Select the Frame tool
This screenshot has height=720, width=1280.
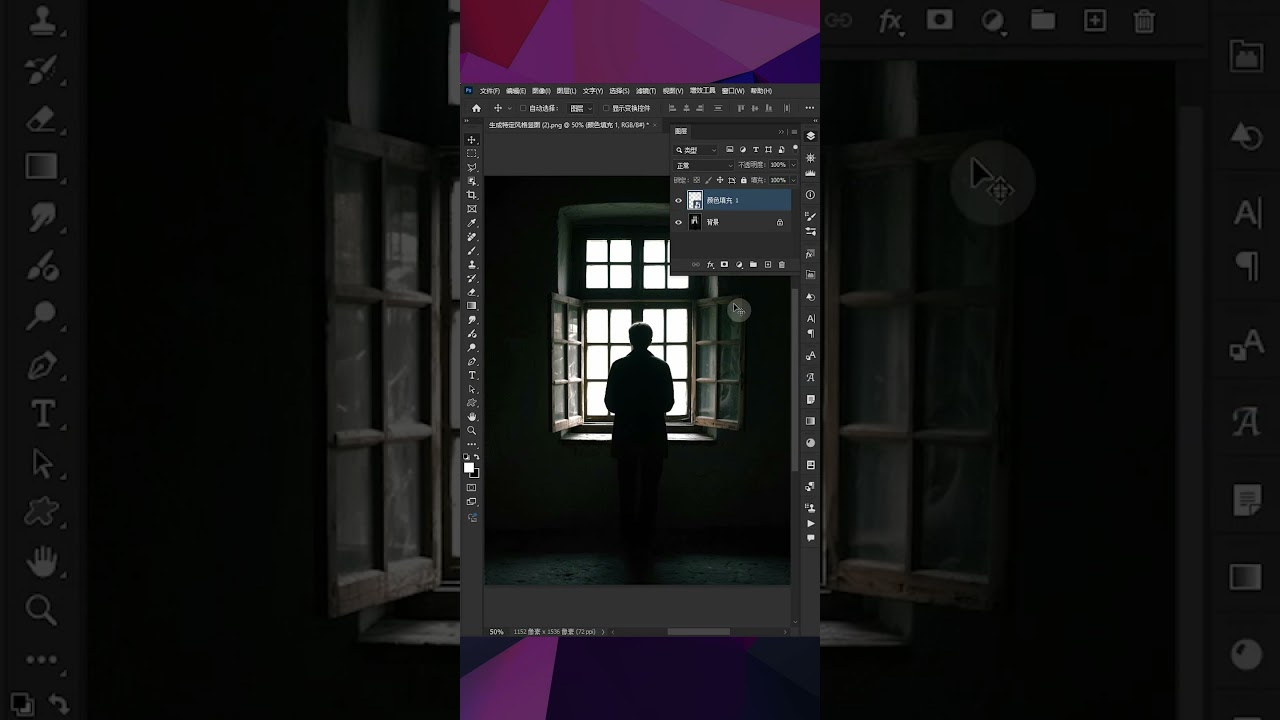point(471,209)
